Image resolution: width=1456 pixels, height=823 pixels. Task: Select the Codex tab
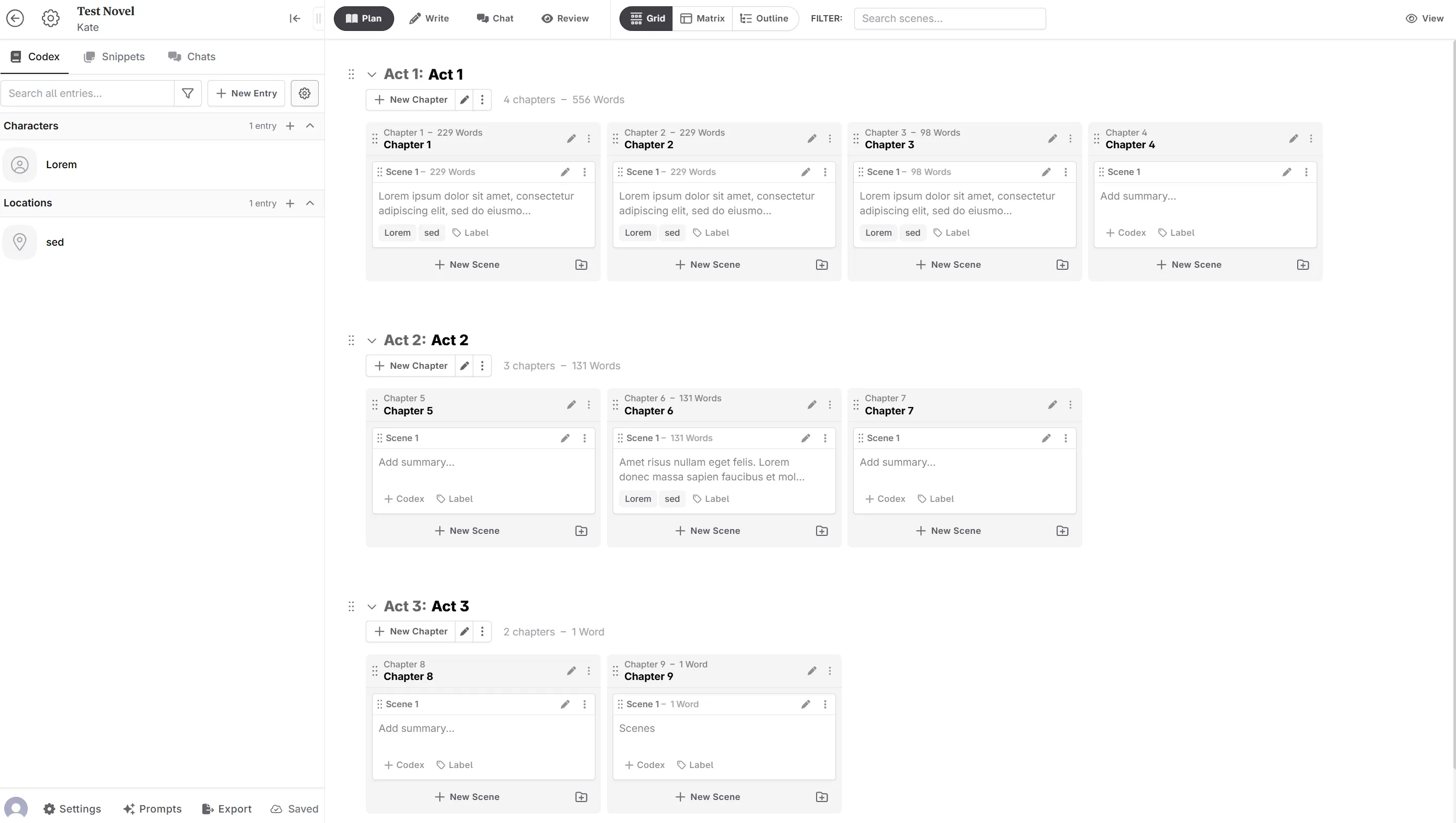coord(35,57)
